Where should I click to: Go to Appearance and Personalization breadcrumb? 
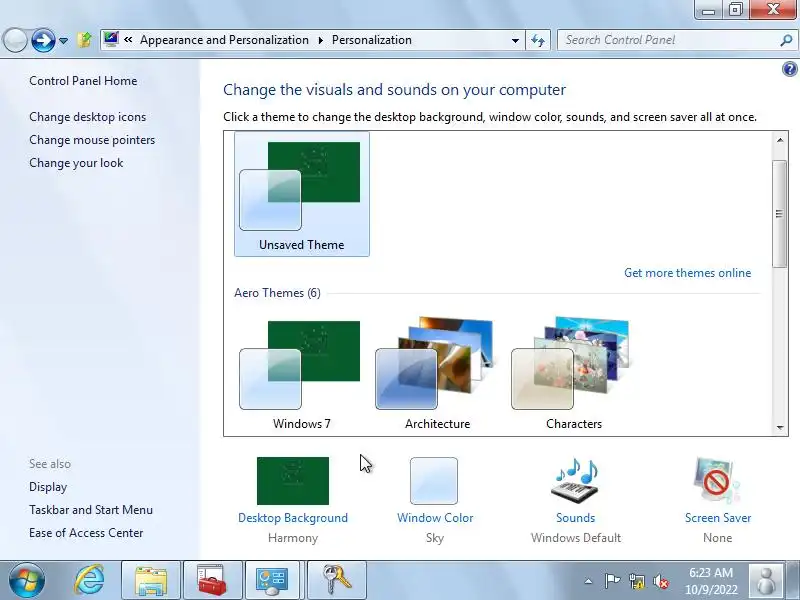(224, 40)
